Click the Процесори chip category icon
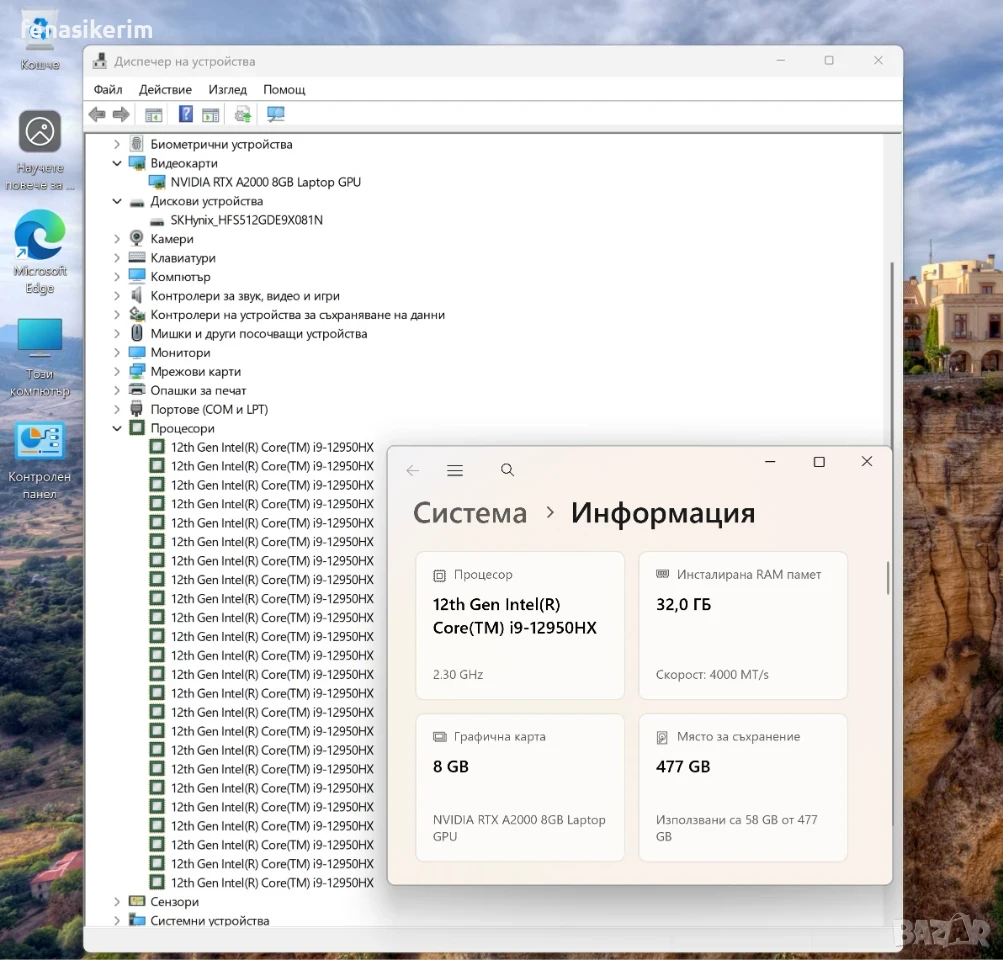Screen dimensions: 1003x960 coord(137,428)
